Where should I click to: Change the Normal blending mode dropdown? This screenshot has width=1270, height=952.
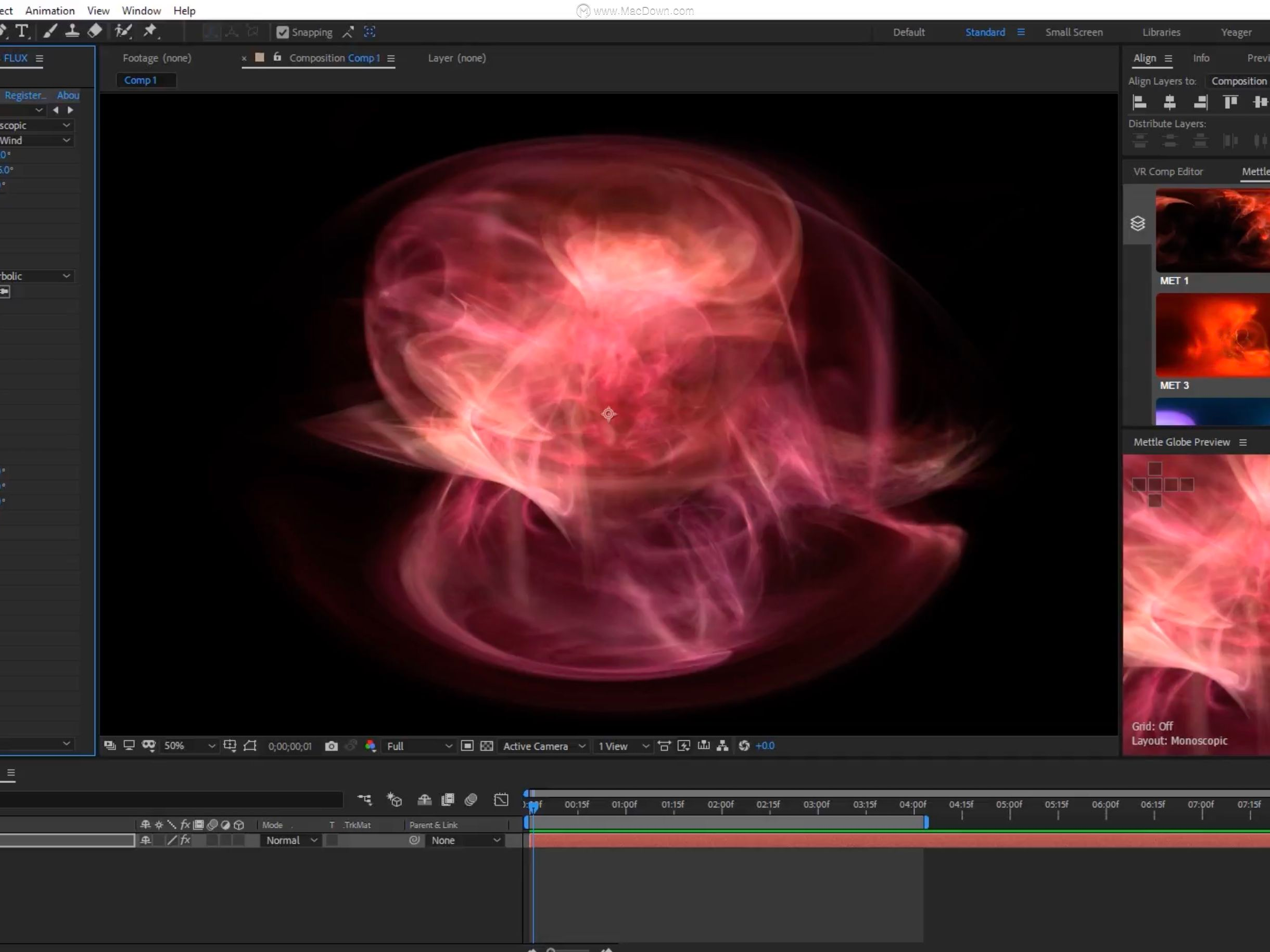click(x=290, y=840)
